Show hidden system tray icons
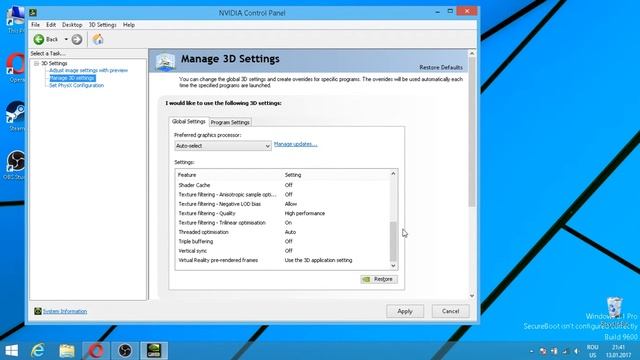 [531, 351]
